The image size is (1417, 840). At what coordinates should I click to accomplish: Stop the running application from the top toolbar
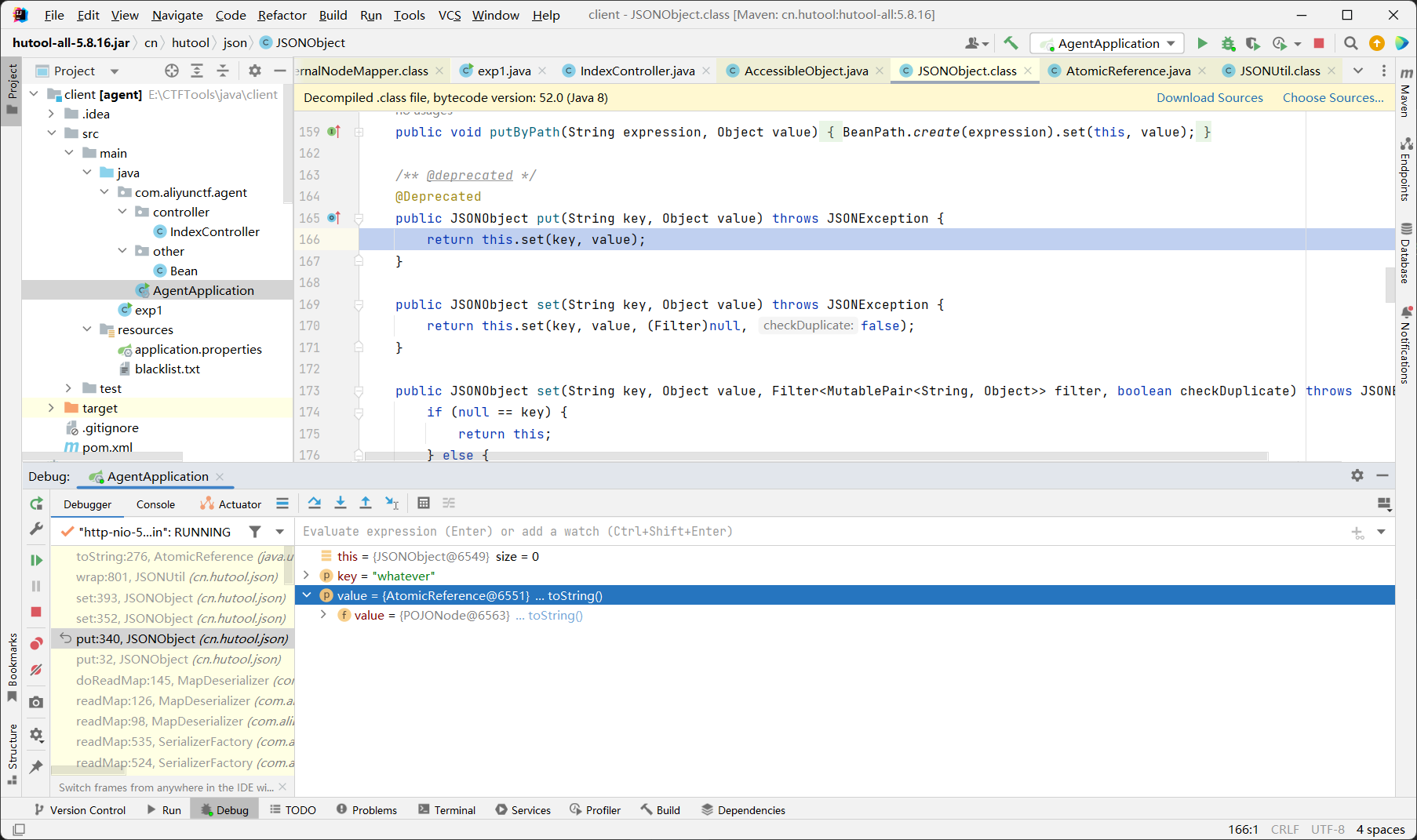[x=1319, y=43]
